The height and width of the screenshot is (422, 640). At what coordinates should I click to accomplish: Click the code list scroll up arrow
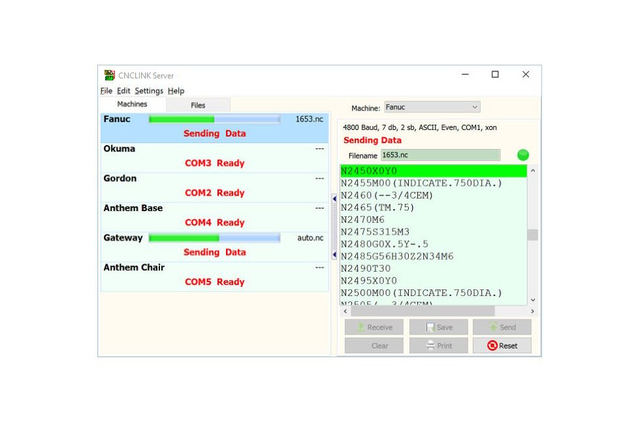click(533, 171)
